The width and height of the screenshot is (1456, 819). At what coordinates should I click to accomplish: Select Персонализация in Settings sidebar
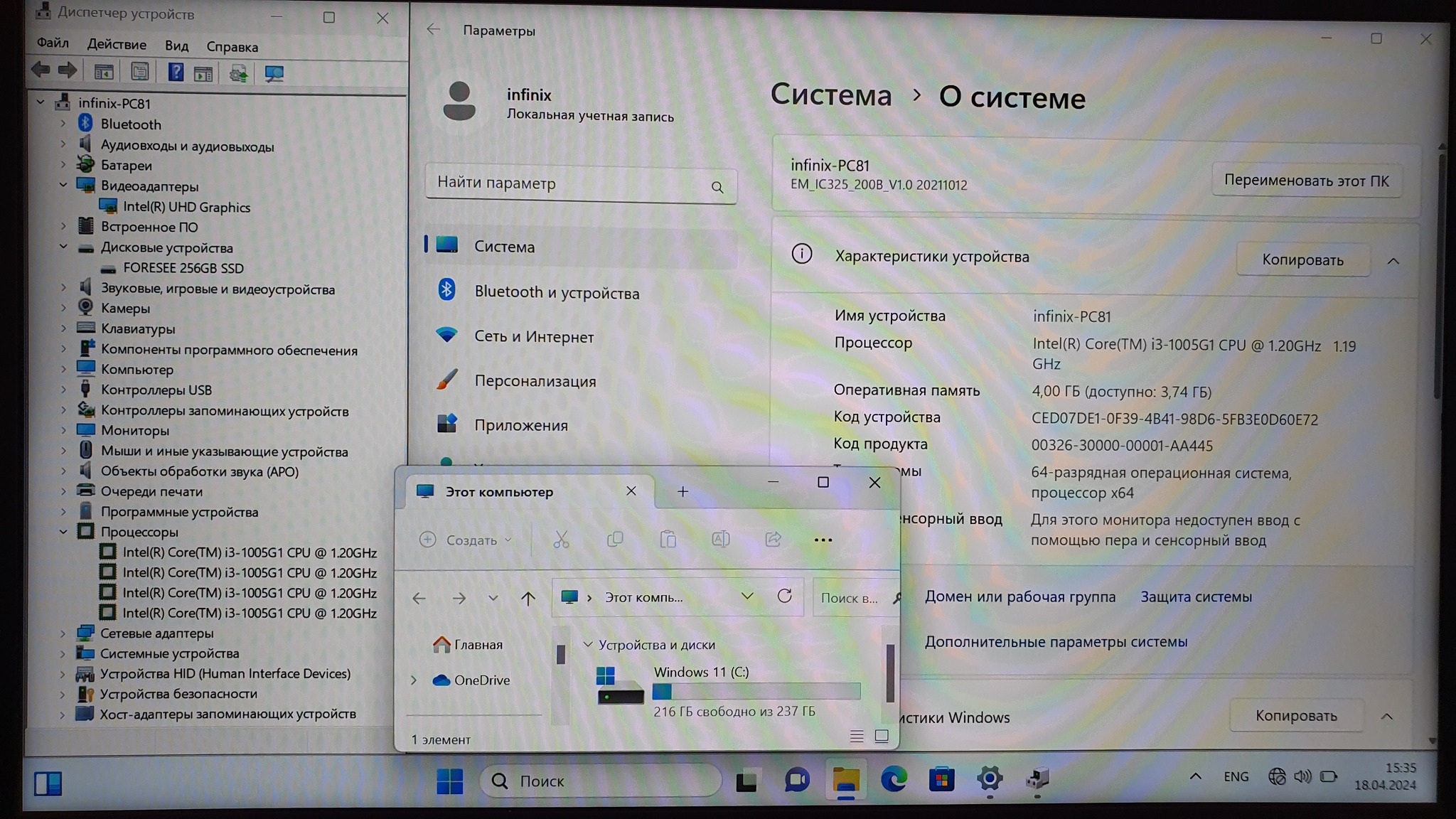pyautogui.click(x=535, y=381)
